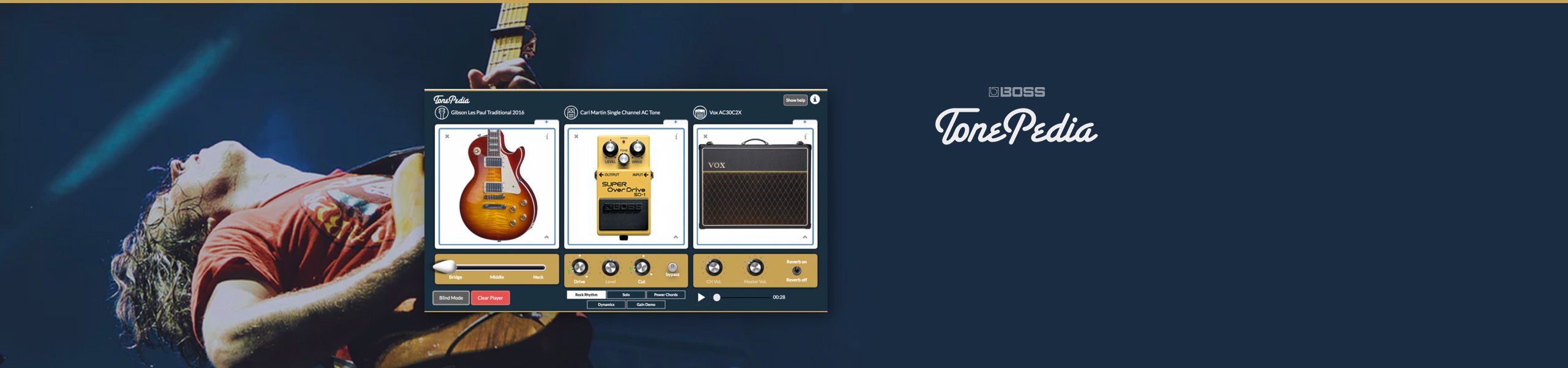1568x368 pixels.
Task: Add a pedal with the plus tab
Action: (x=676, y=122)
